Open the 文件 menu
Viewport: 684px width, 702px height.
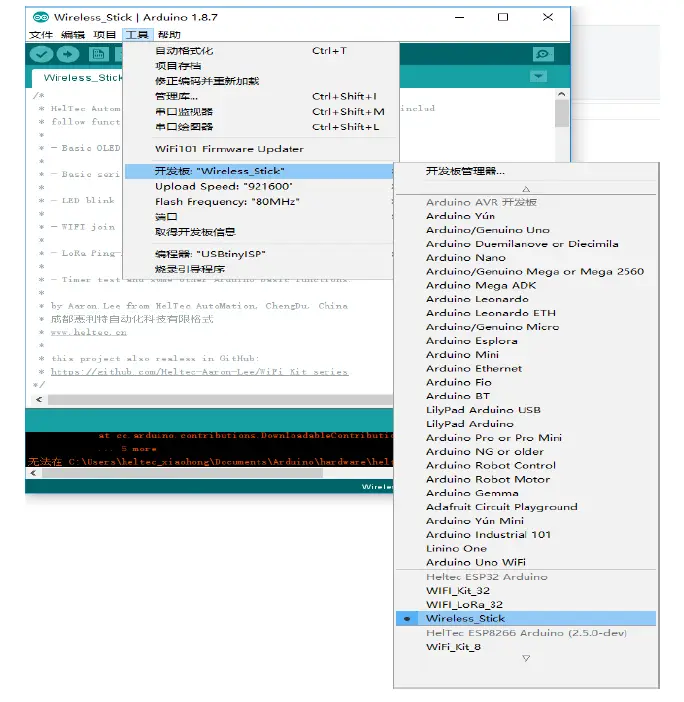(x=41, y=35)
